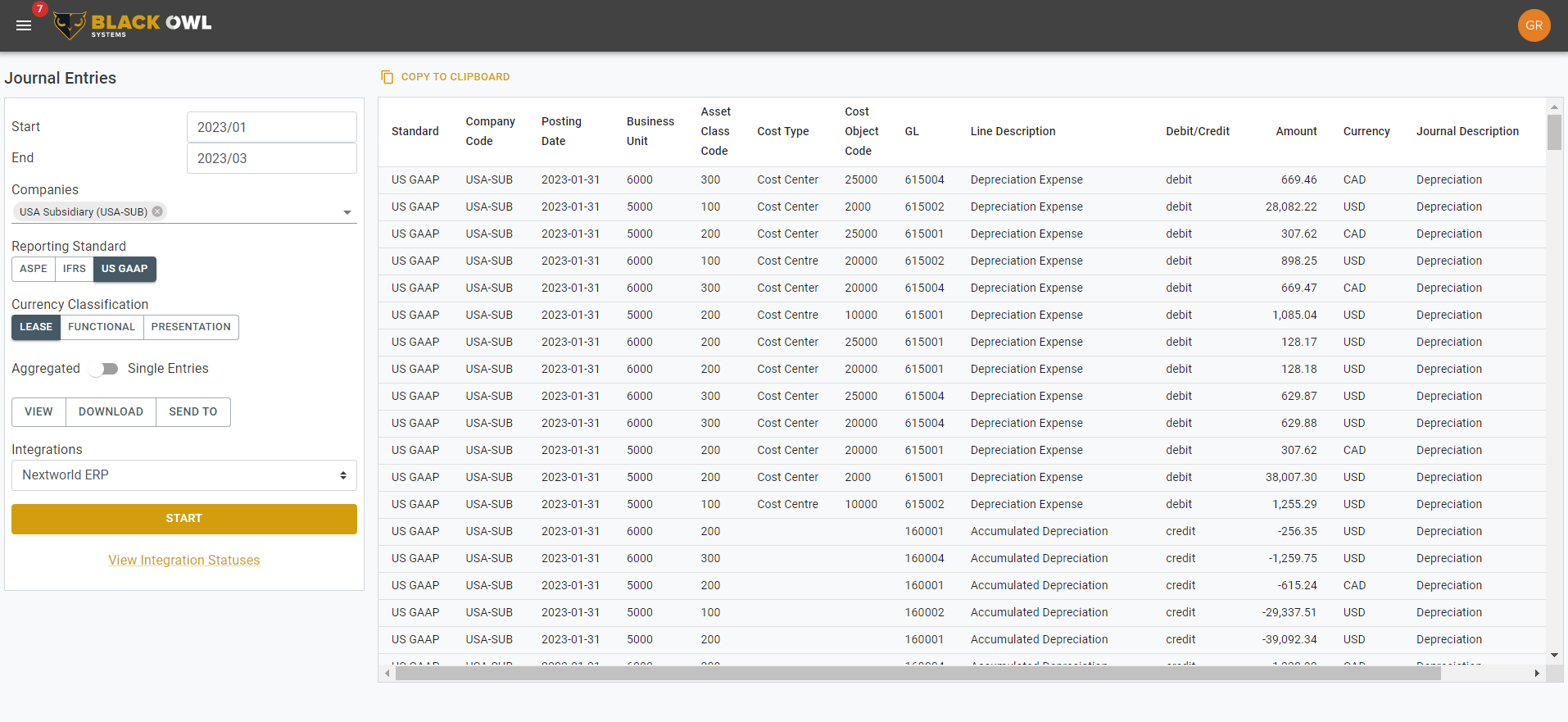The width and height of the screenshot is (1568, 722).
Task: Click the amount 38,007.30 cell
Action: pyautogui.click(x=1291, y=478)
